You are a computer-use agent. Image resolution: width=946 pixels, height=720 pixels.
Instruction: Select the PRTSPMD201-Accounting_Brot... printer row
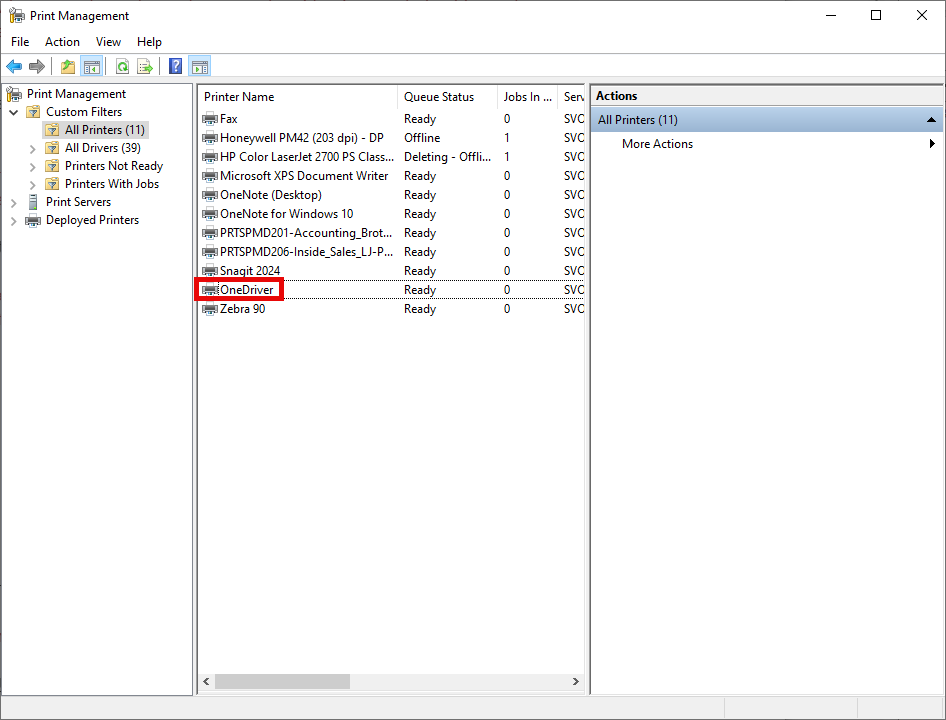pos(391,233)
